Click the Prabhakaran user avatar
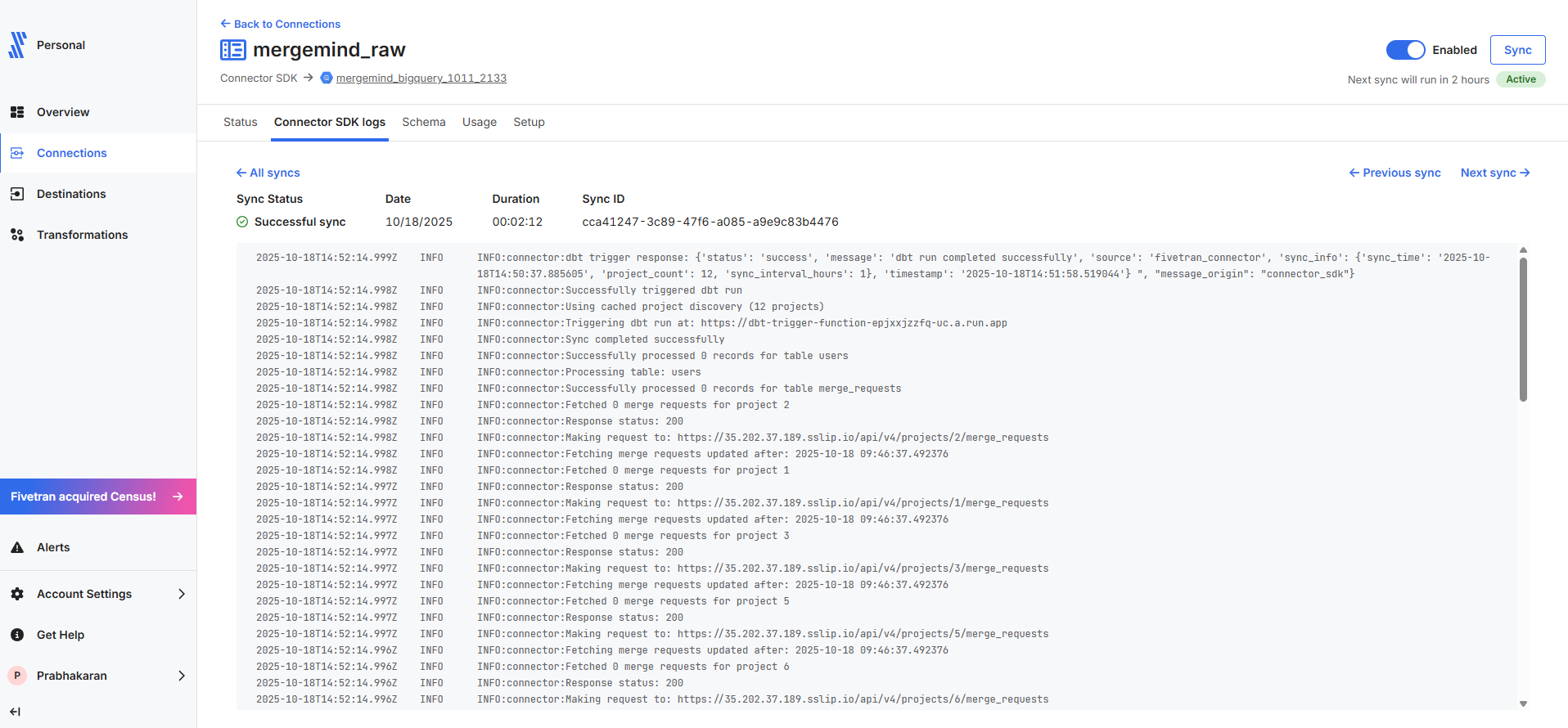Image resolution: width=1568 pixels, height=728 pixels. [17, 676]
